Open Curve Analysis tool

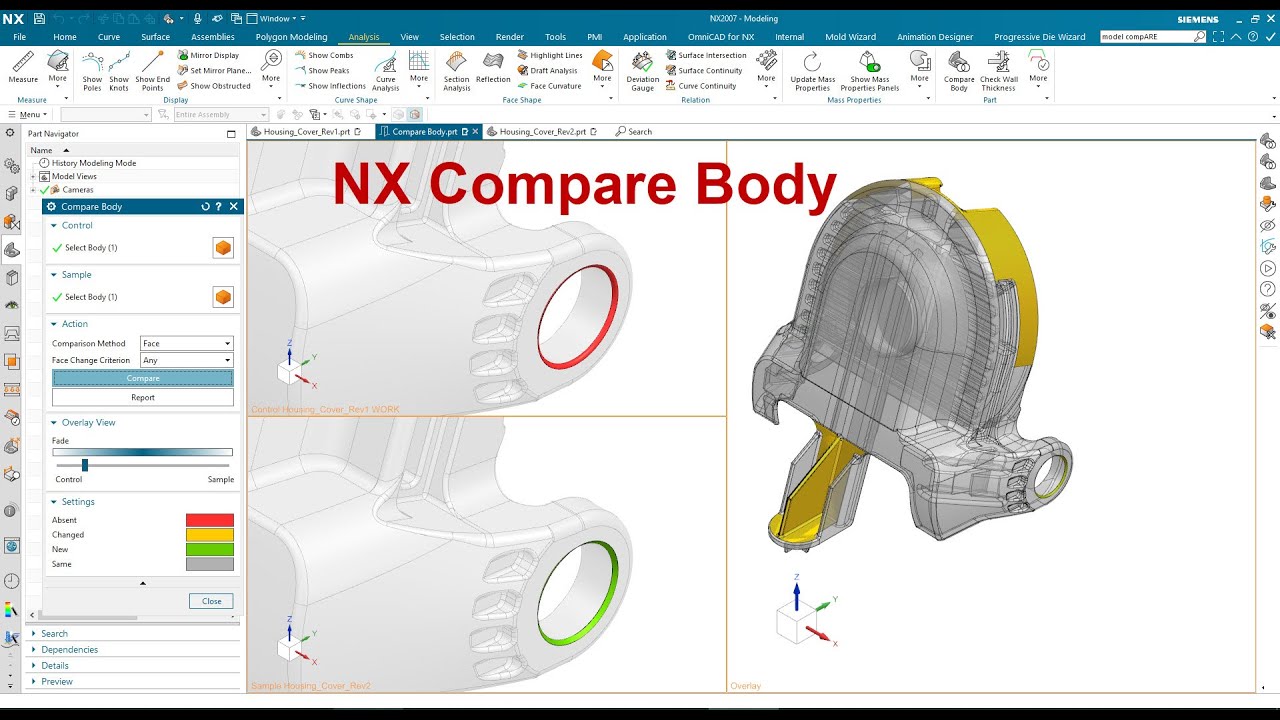pos(386,72)
